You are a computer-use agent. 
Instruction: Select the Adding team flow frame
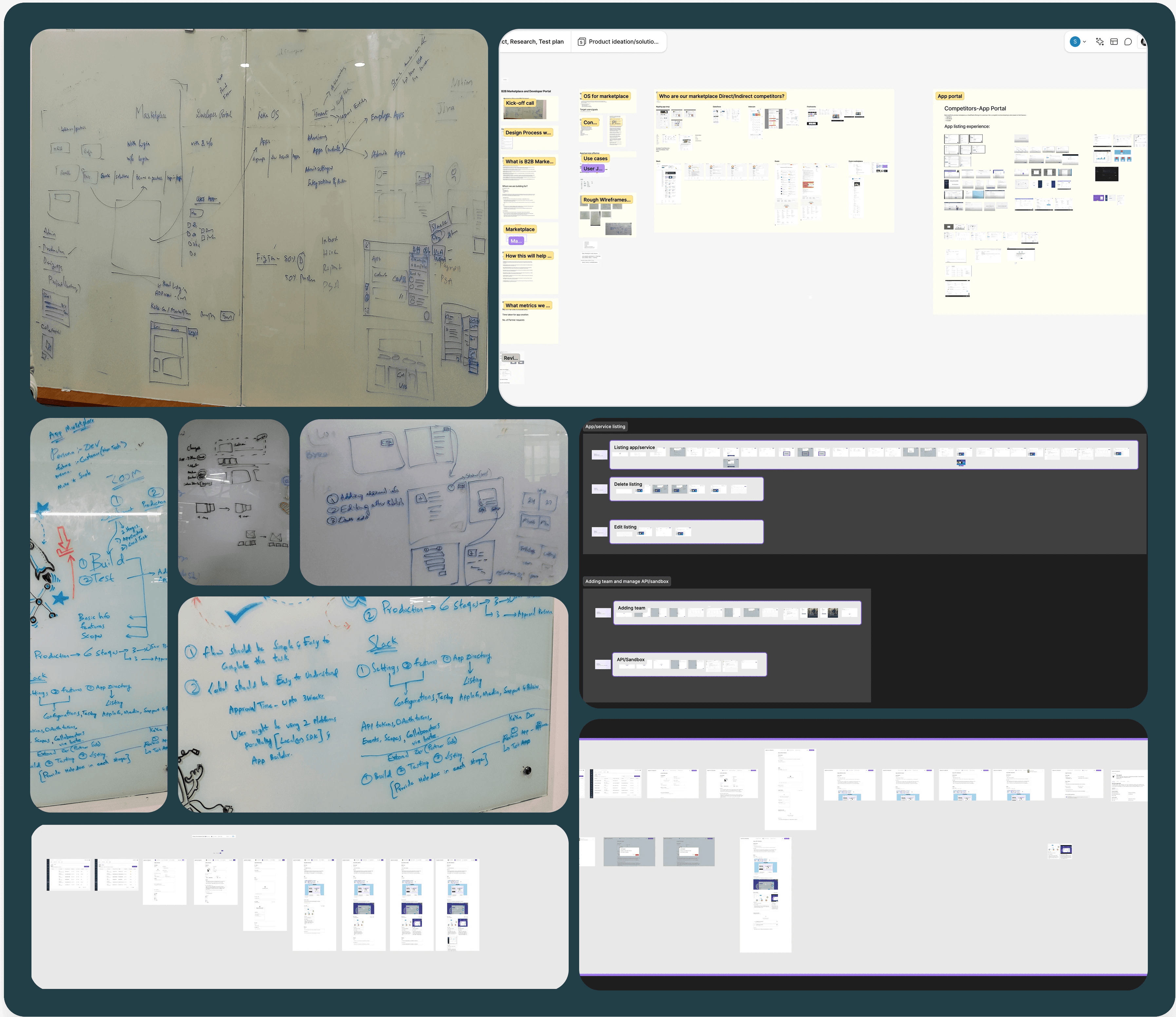point(631,608)
